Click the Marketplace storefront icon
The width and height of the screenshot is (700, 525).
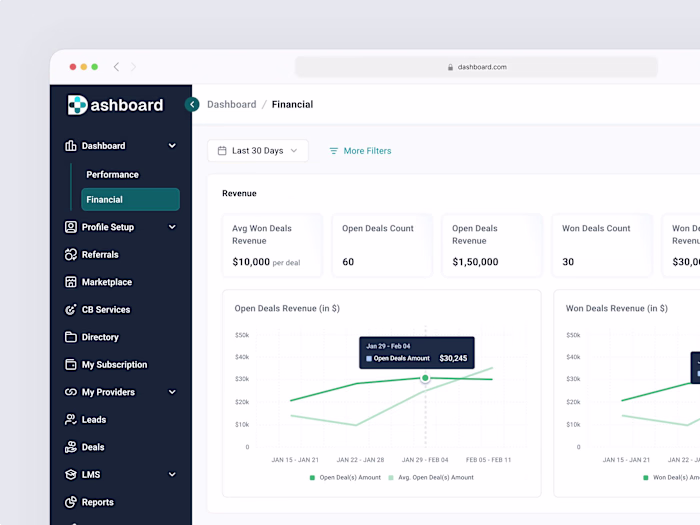pos(71,282)
